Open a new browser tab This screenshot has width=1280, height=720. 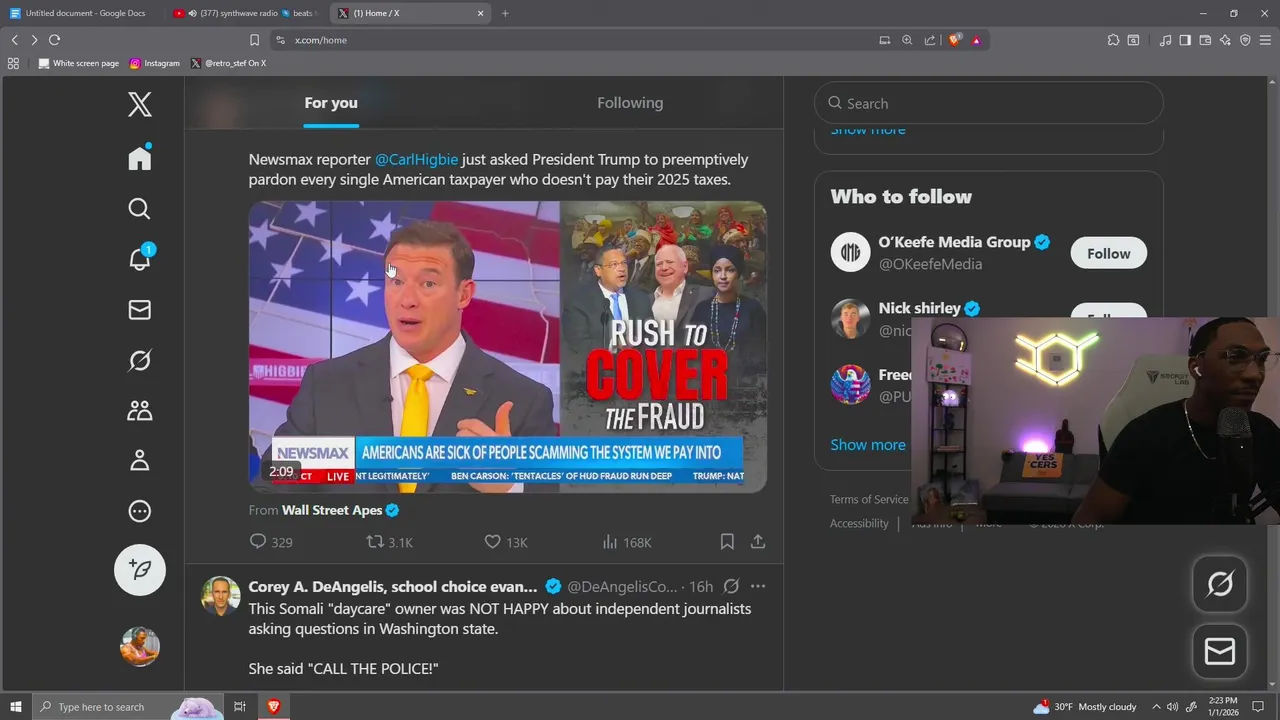click(x=505, y=13)
